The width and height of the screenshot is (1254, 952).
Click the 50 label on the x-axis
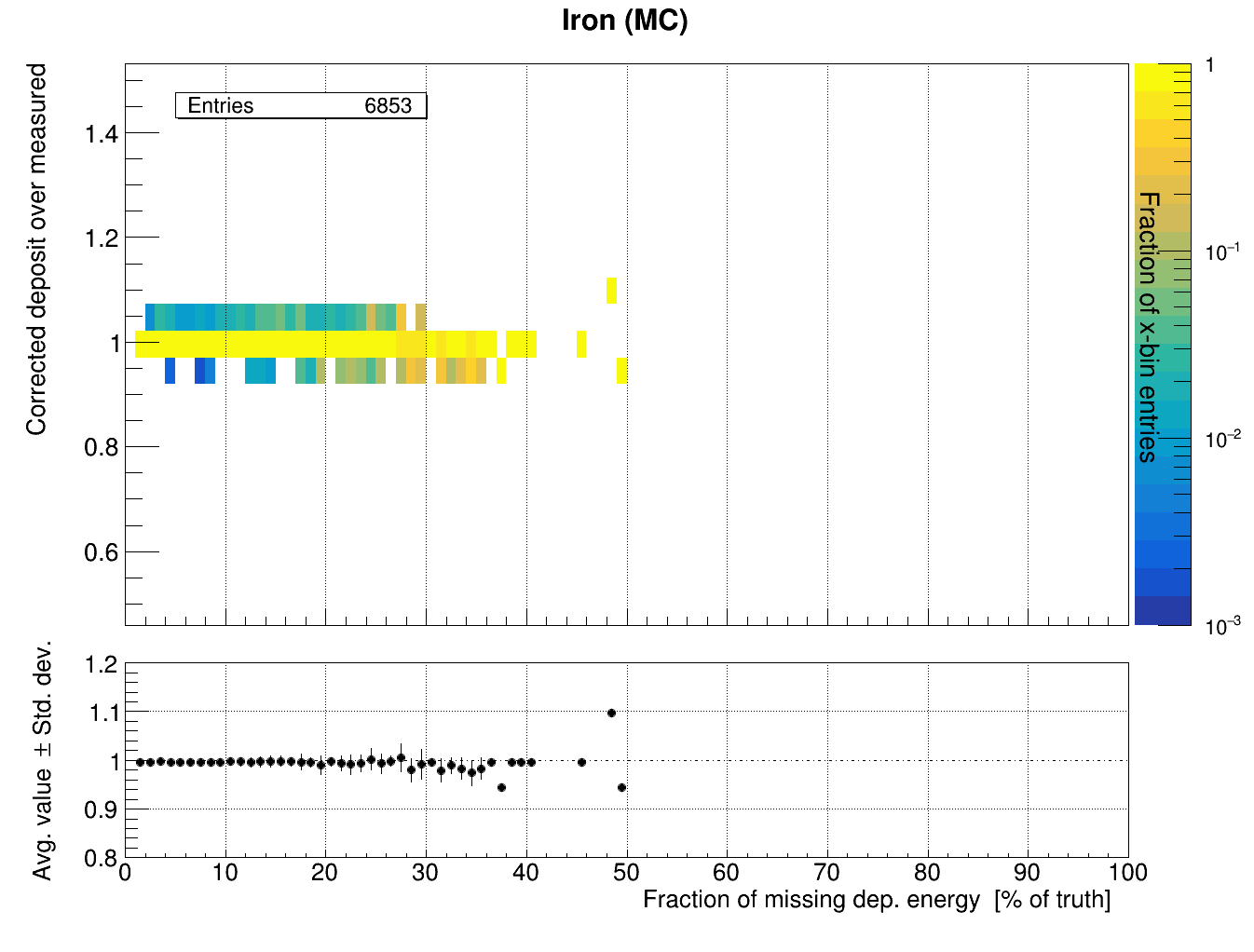click(x=626, y=873)
